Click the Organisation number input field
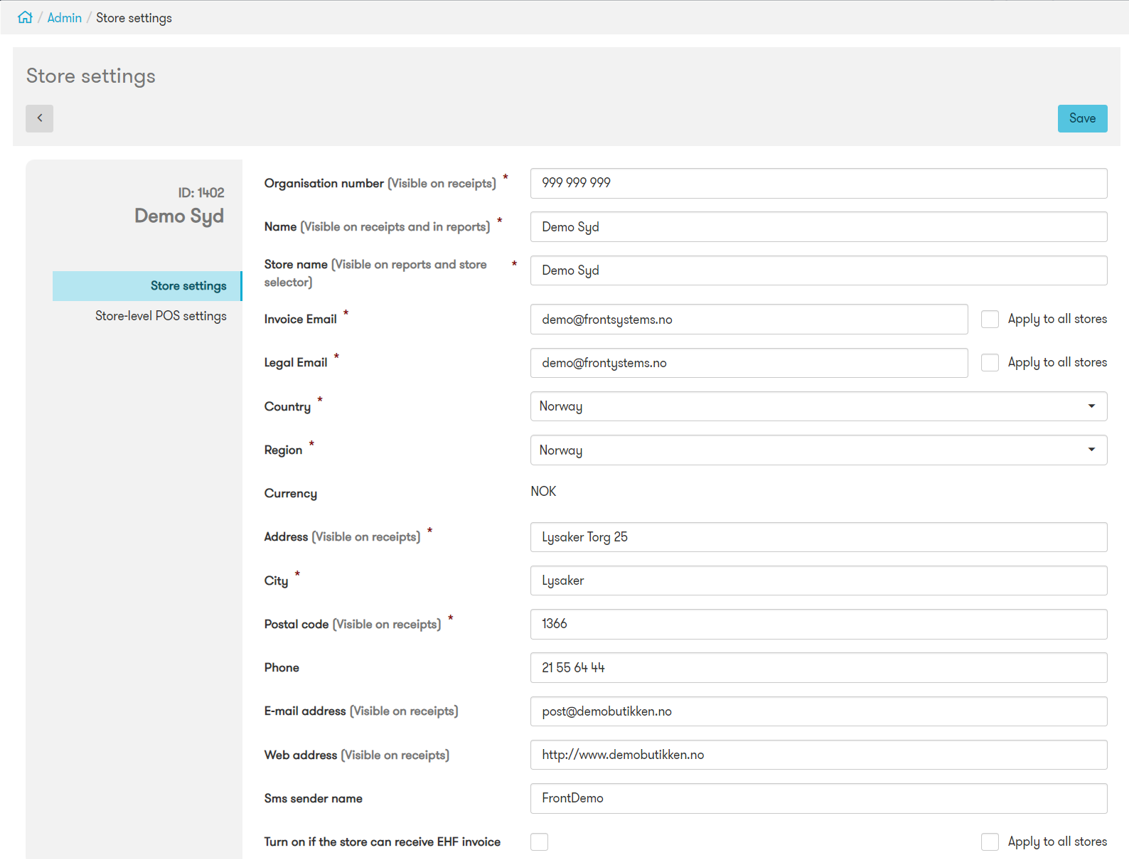 click(818, 183)
